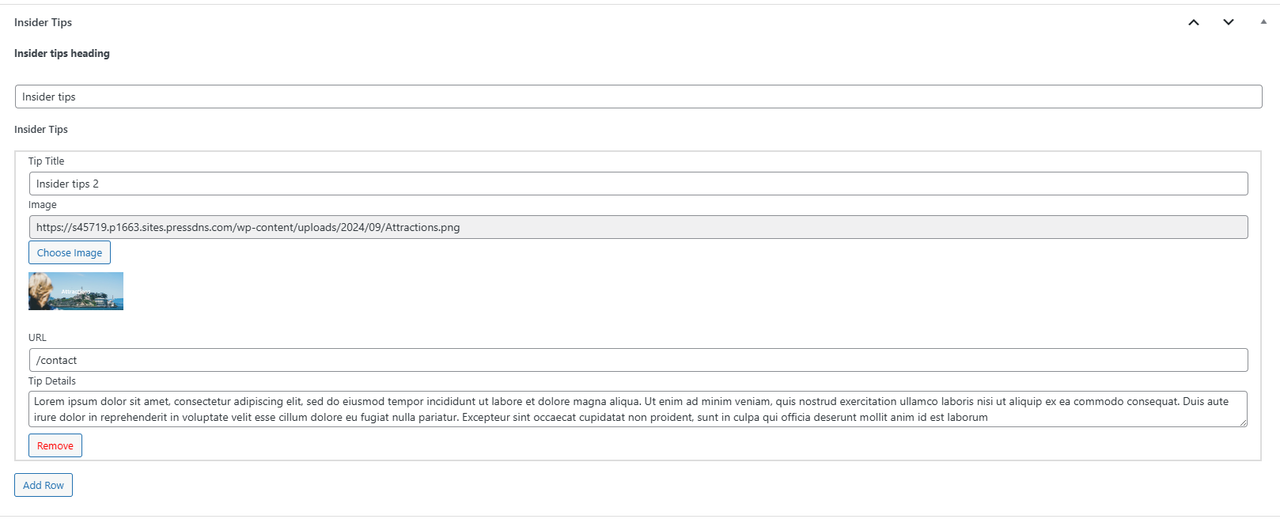Image resolution: width=1280 pixels, height=519 pixels.
Task: Click the 'URL' field label
Action: point(37,338)
